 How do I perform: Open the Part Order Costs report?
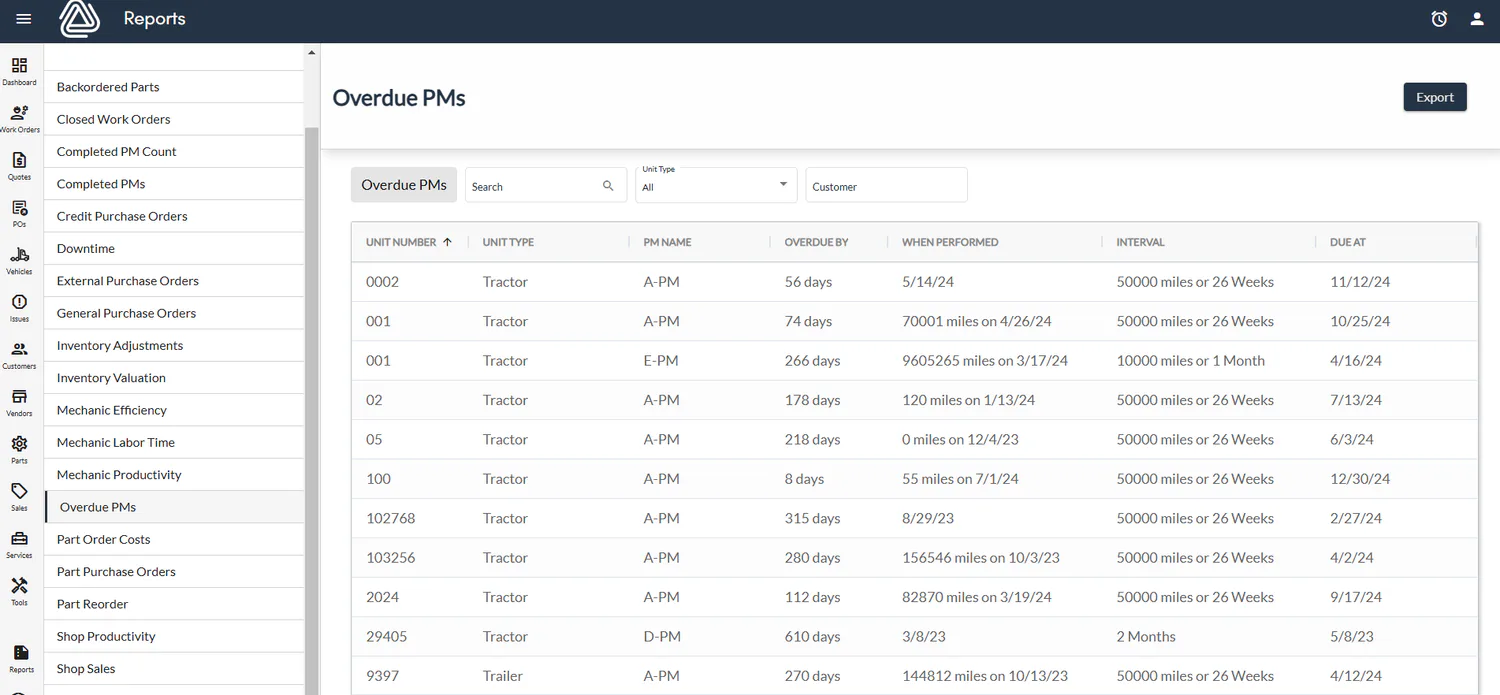click(x=174, y=539)
